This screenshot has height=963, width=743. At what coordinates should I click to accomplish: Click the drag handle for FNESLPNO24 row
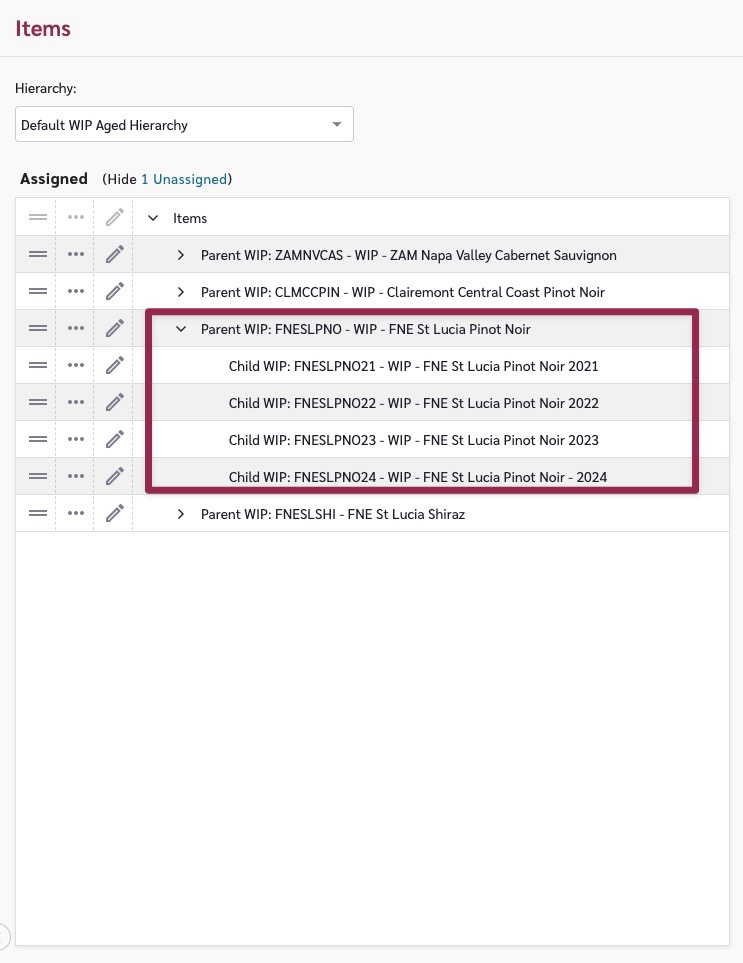click(x=38, y=477)
